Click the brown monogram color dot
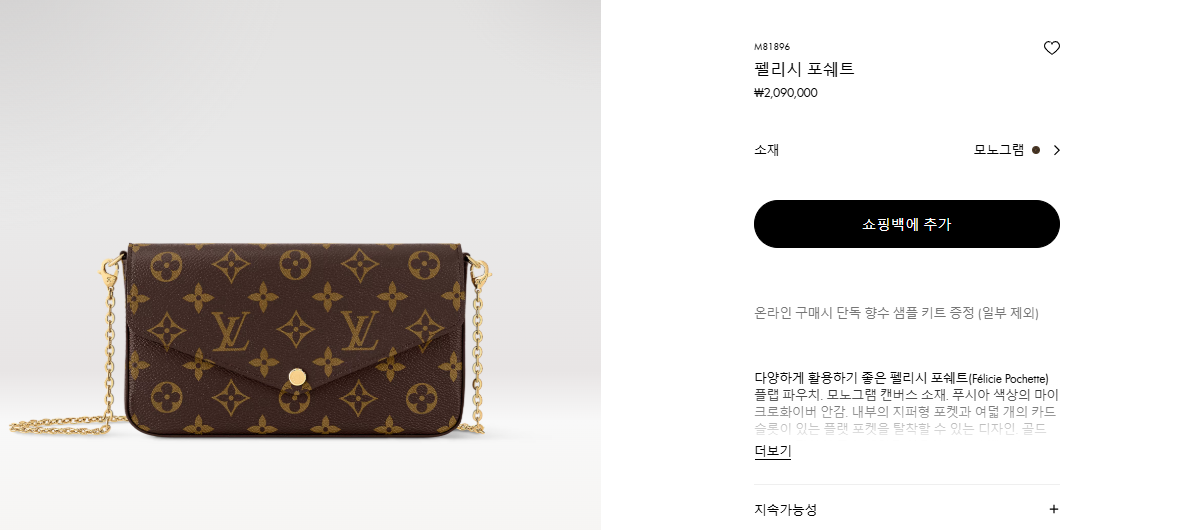Screen dimensions: 1197x530 [1036, 150]
